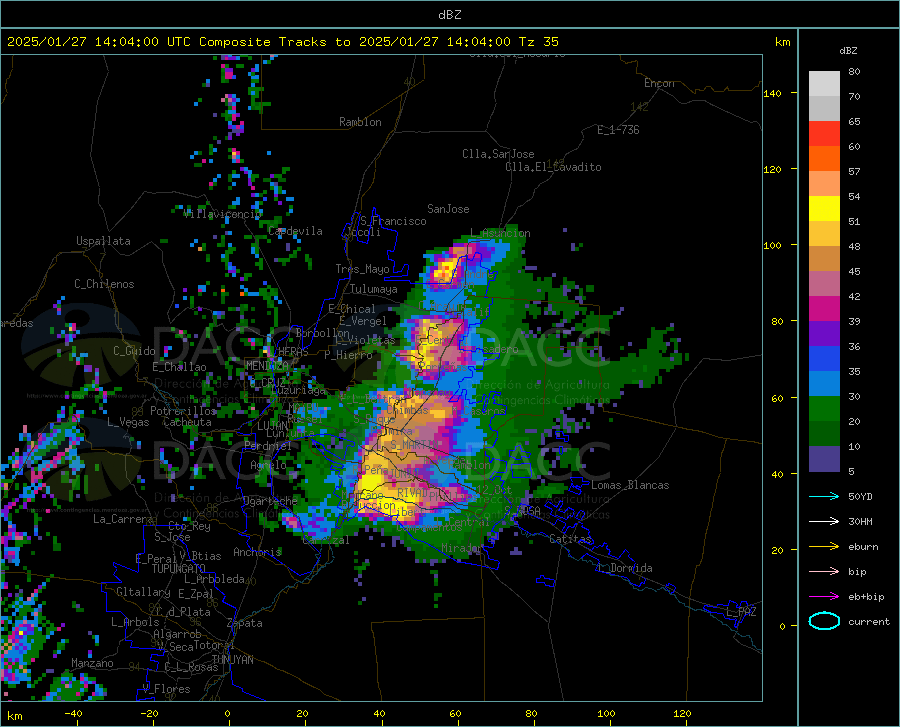Click the 'C_Chilenos' map label
Screen dimensions: 900x727
pos(104,284)
